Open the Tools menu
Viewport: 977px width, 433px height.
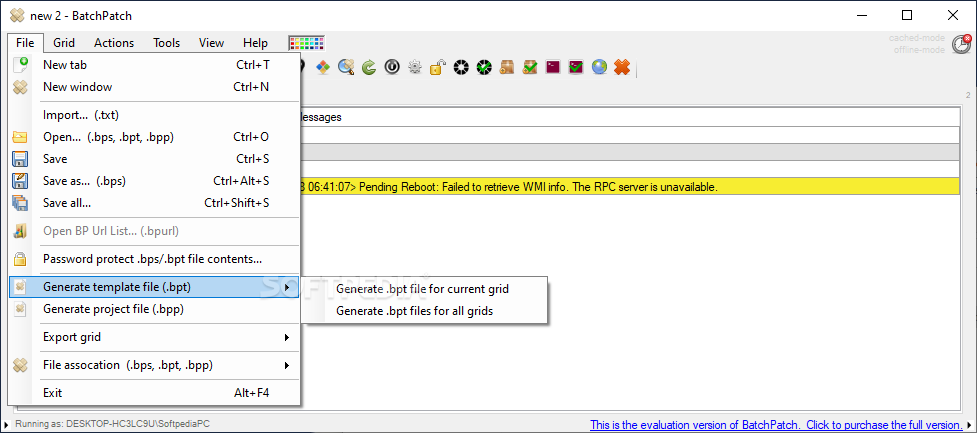point(167,43)
